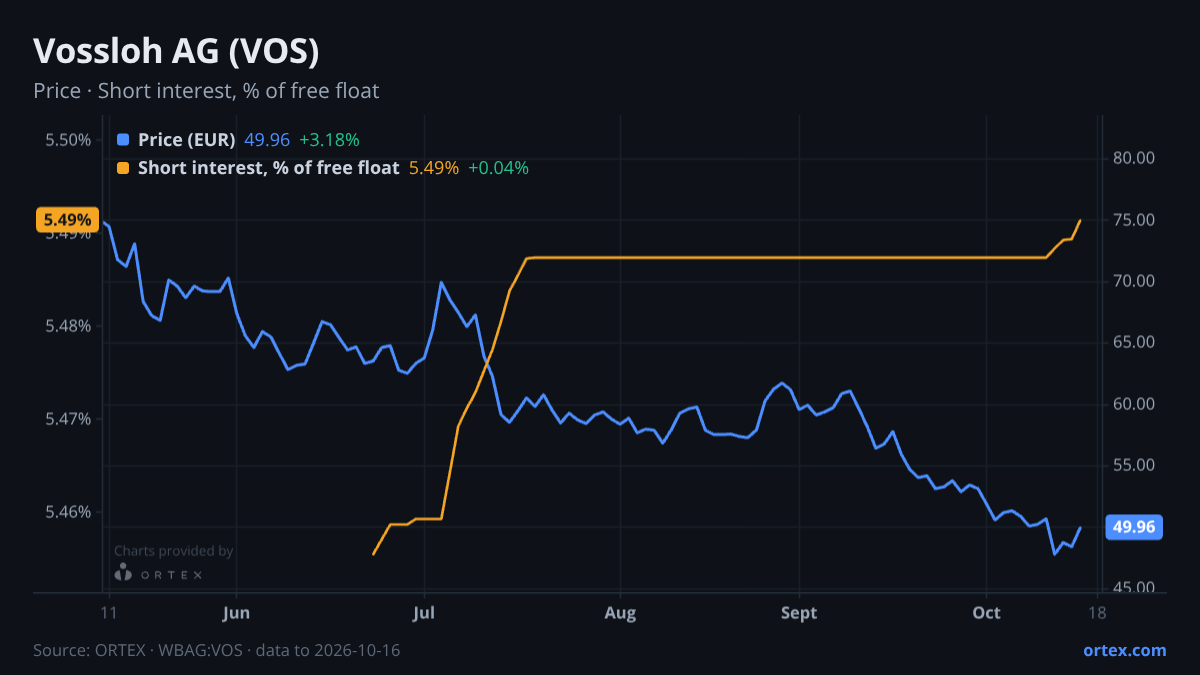
Task: Click the 60.00 right axis label
Action: point(1133,404)
